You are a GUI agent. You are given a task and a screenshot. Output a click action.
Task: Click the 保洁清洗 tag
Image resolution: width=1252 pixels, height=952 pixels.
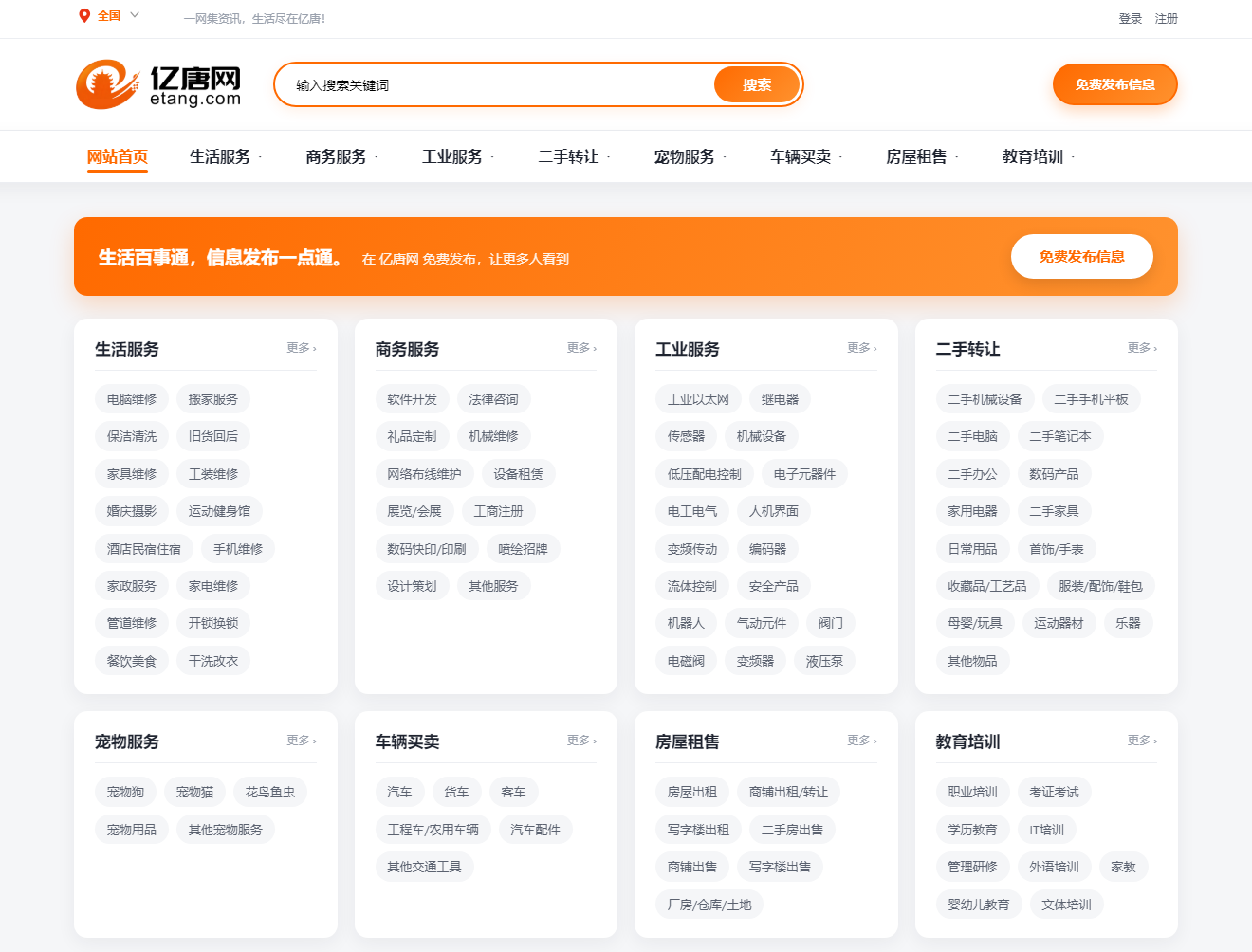132,436
